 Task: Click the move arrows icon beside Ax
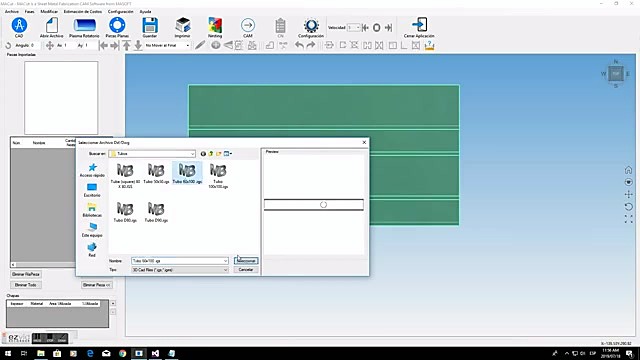(49, 45)
